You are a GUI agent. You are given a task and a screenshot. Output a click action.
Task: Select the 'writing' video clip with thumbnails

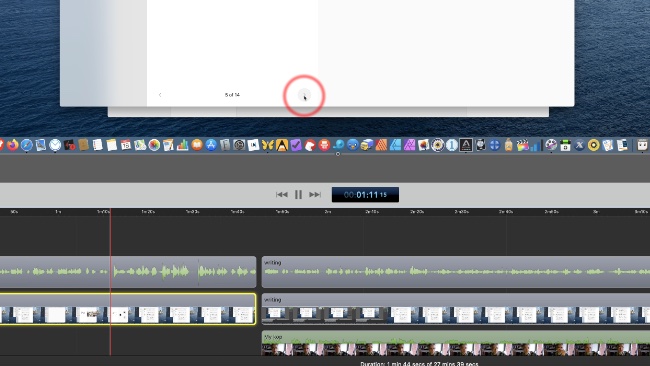click(x=456, y=309)
